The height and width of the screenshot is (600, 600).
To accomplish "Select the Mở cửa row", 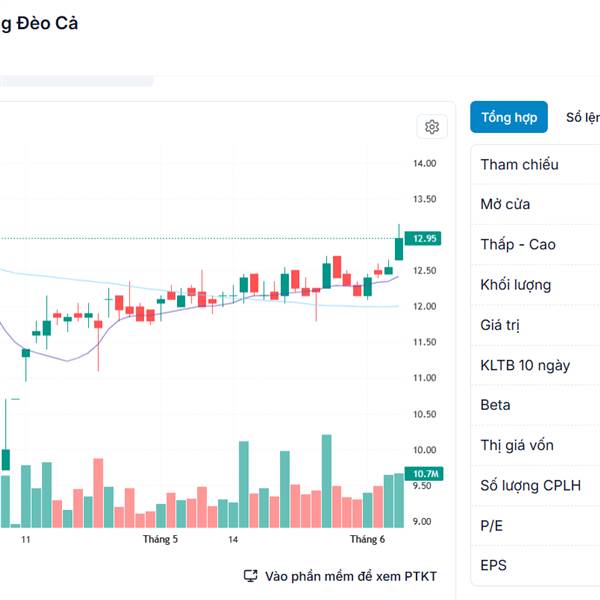I will [535, 204].
